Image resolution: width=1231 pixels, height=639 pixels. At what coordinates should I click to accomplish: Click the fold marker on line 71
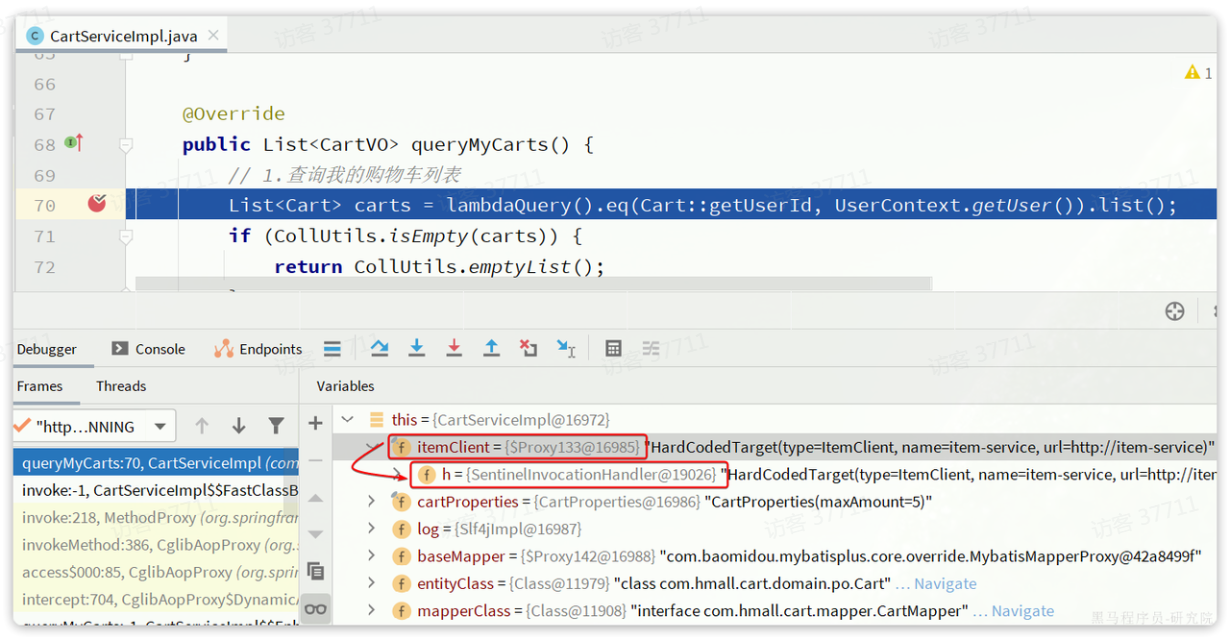pyautogui.click(x=125, y=237)
